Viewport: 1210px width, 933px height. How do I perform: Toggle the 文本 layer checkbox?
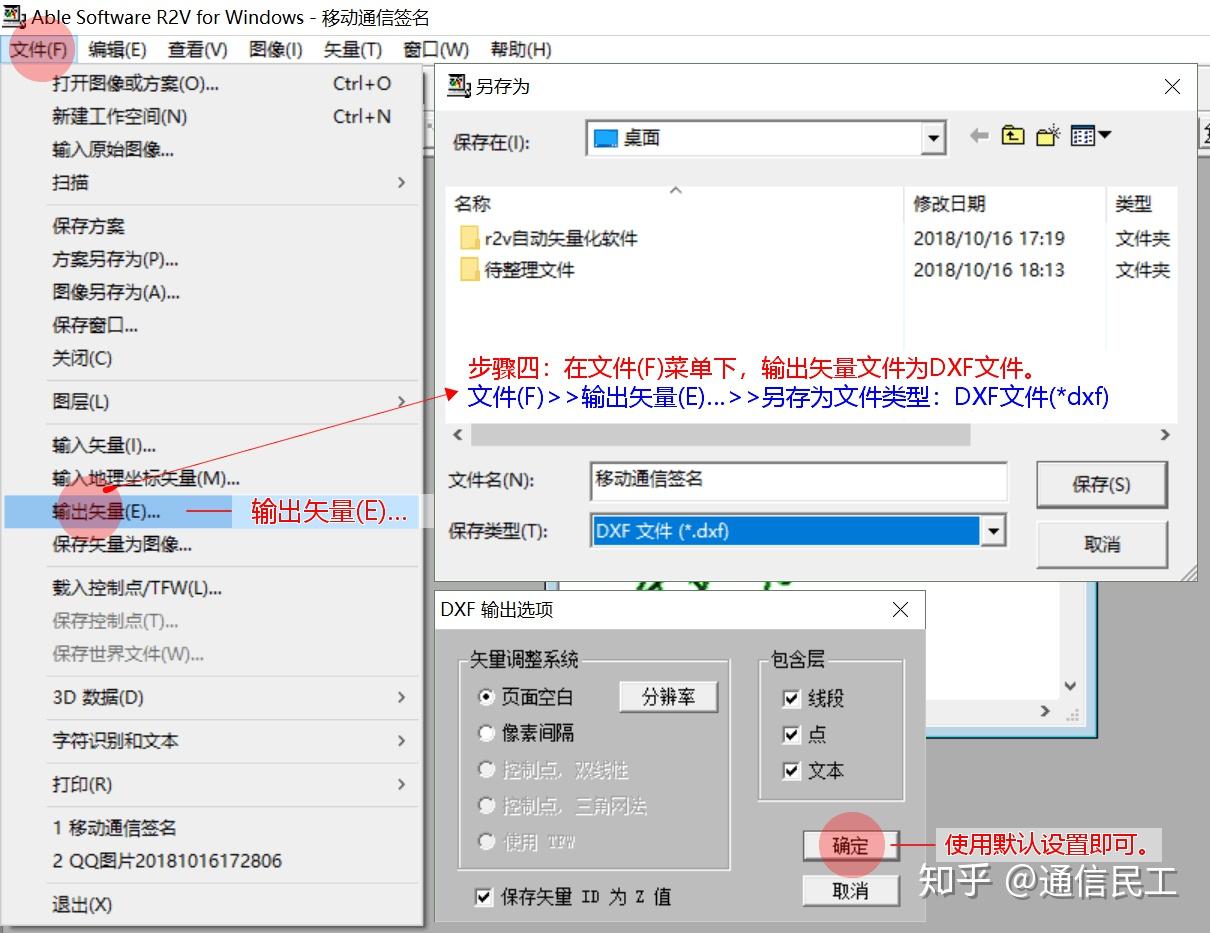tap(792, 770)
